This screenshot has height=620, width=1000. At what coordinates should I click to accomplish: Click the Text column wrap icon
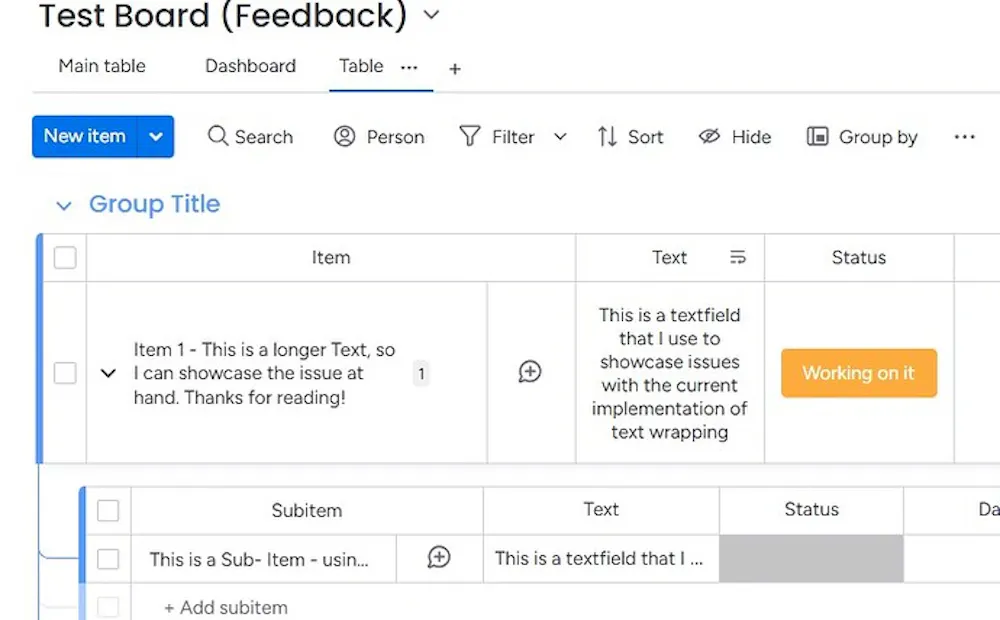pyautogui.click(x=738, y=258)
